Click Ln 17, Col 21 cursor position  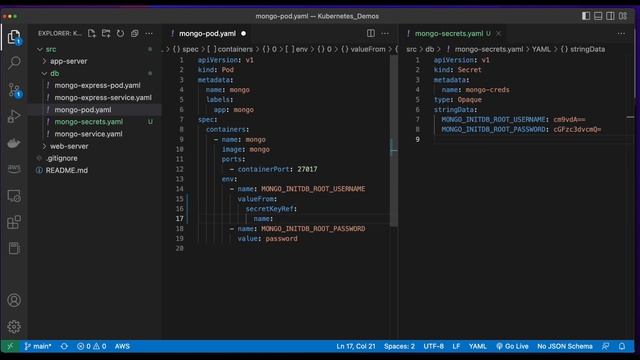tap(356, 346)
